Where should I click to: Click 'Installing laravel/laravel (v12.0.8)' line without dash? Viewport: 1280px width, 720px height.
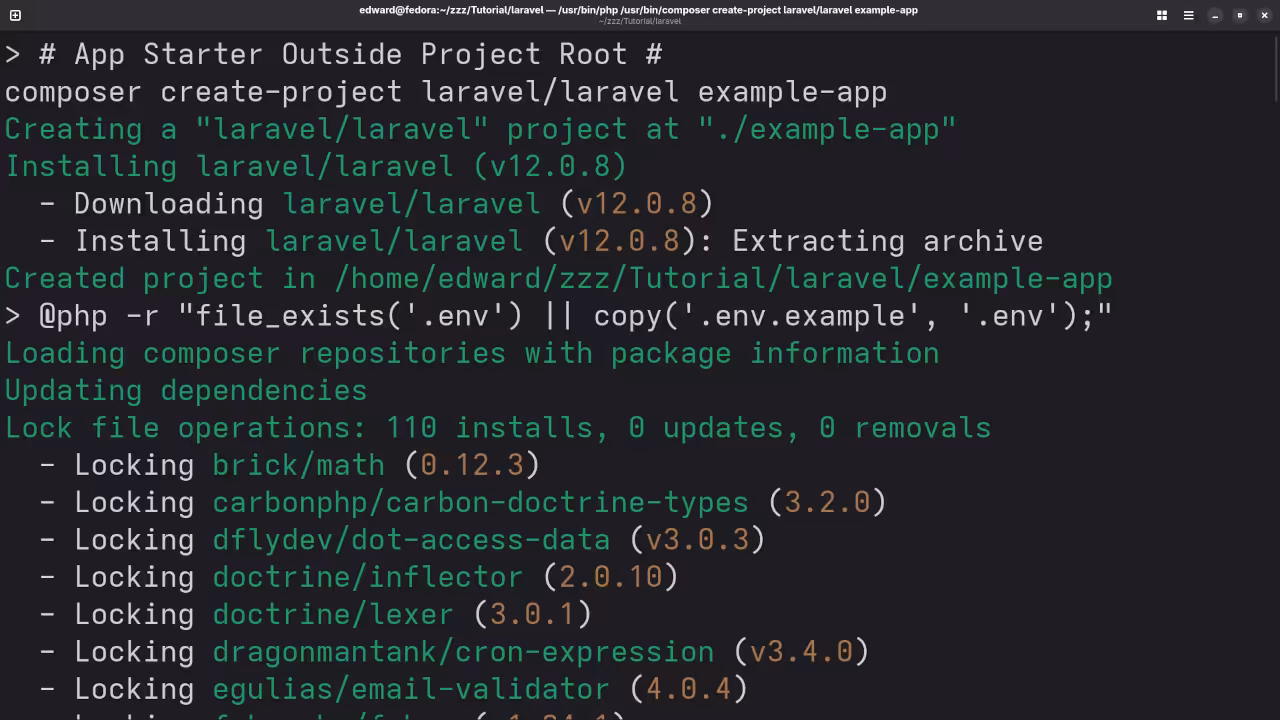316,166
